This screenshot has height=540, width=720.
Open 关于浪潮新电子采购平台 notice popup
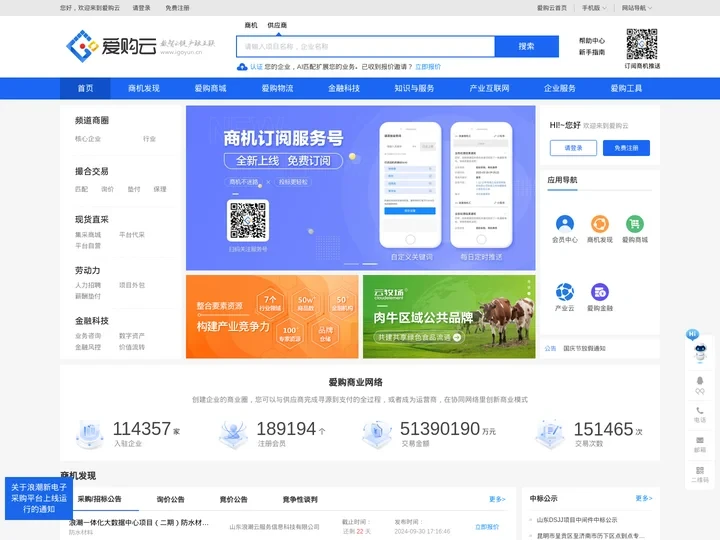pos(39,498)
